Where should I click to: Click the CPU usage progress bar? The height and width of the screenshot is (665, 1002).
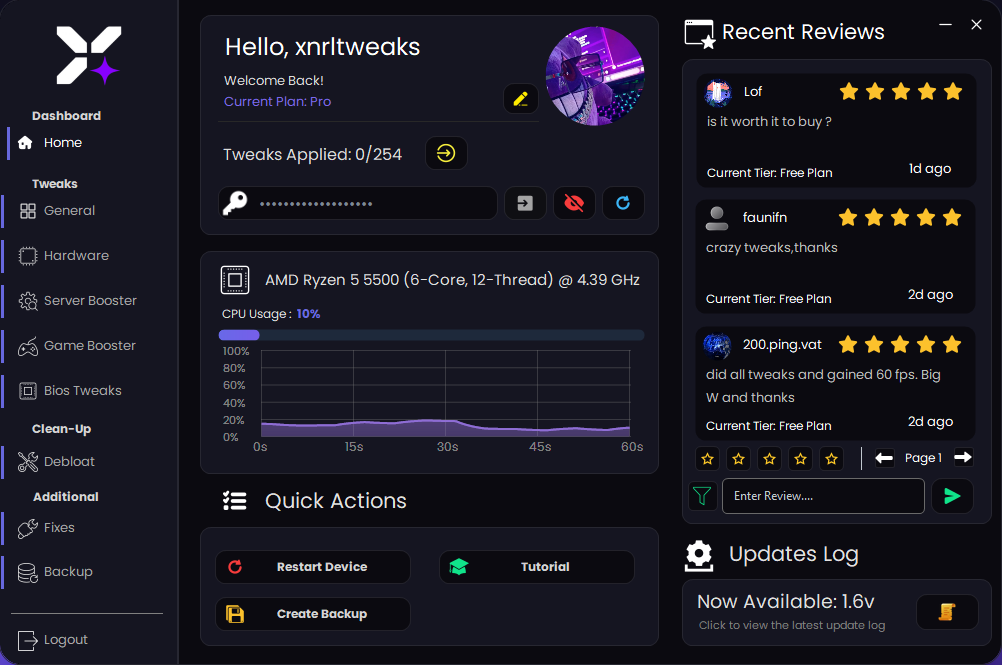pos(431,335)
